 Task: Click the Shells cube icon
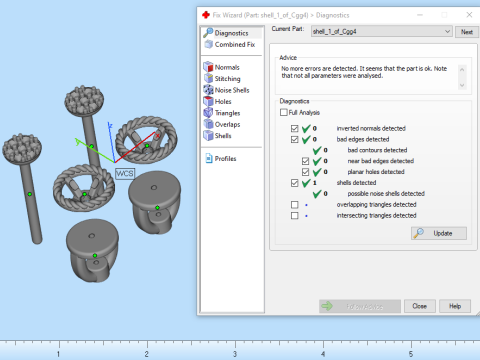[208, 135]
